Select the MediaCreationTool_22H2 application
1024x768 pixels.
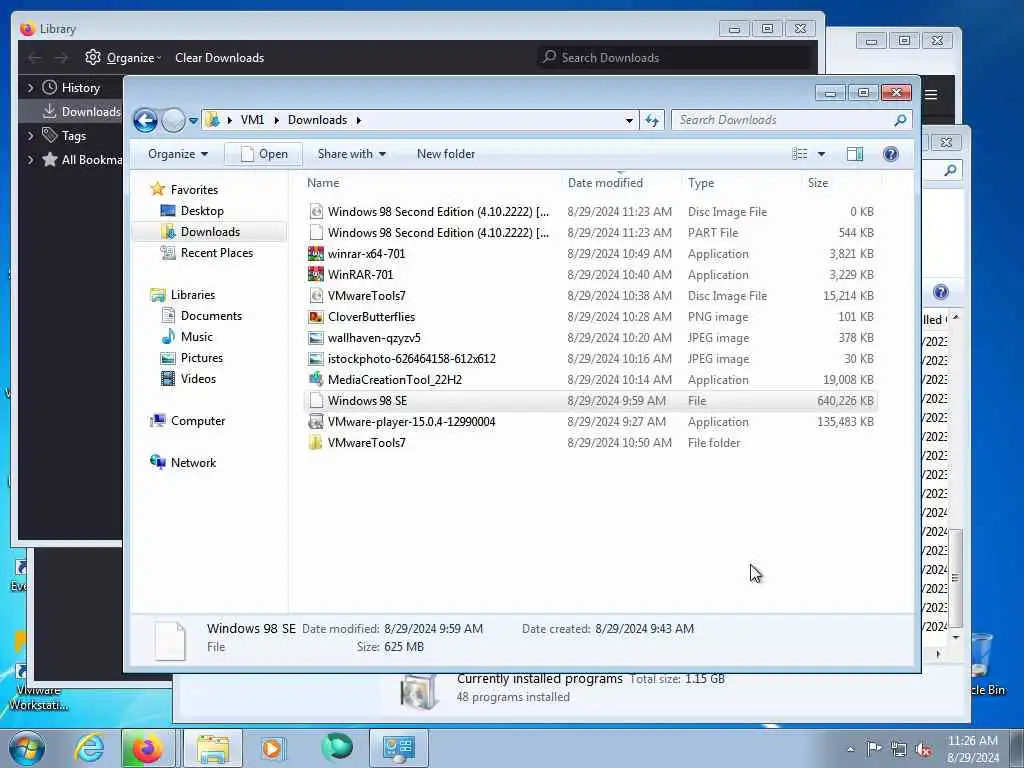pyautogui.click(x=590, y=379)
